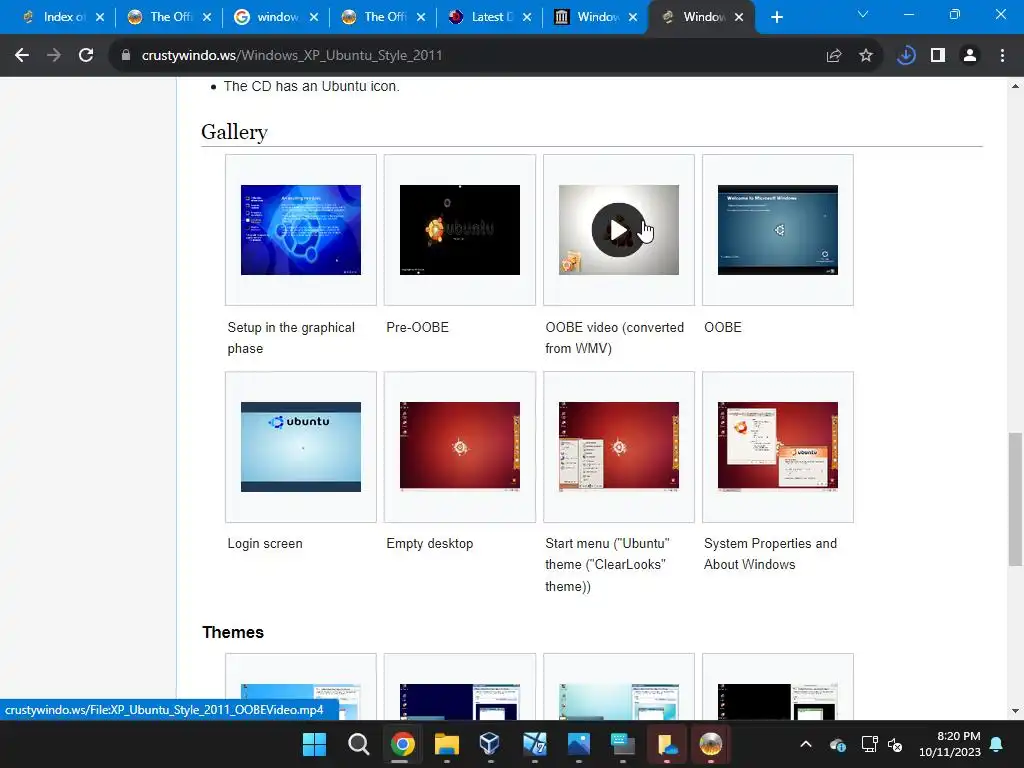Open the tab search chevron
Viewport: 1024px width, 768px height.
pyautogui.click(x=863, y=14)
